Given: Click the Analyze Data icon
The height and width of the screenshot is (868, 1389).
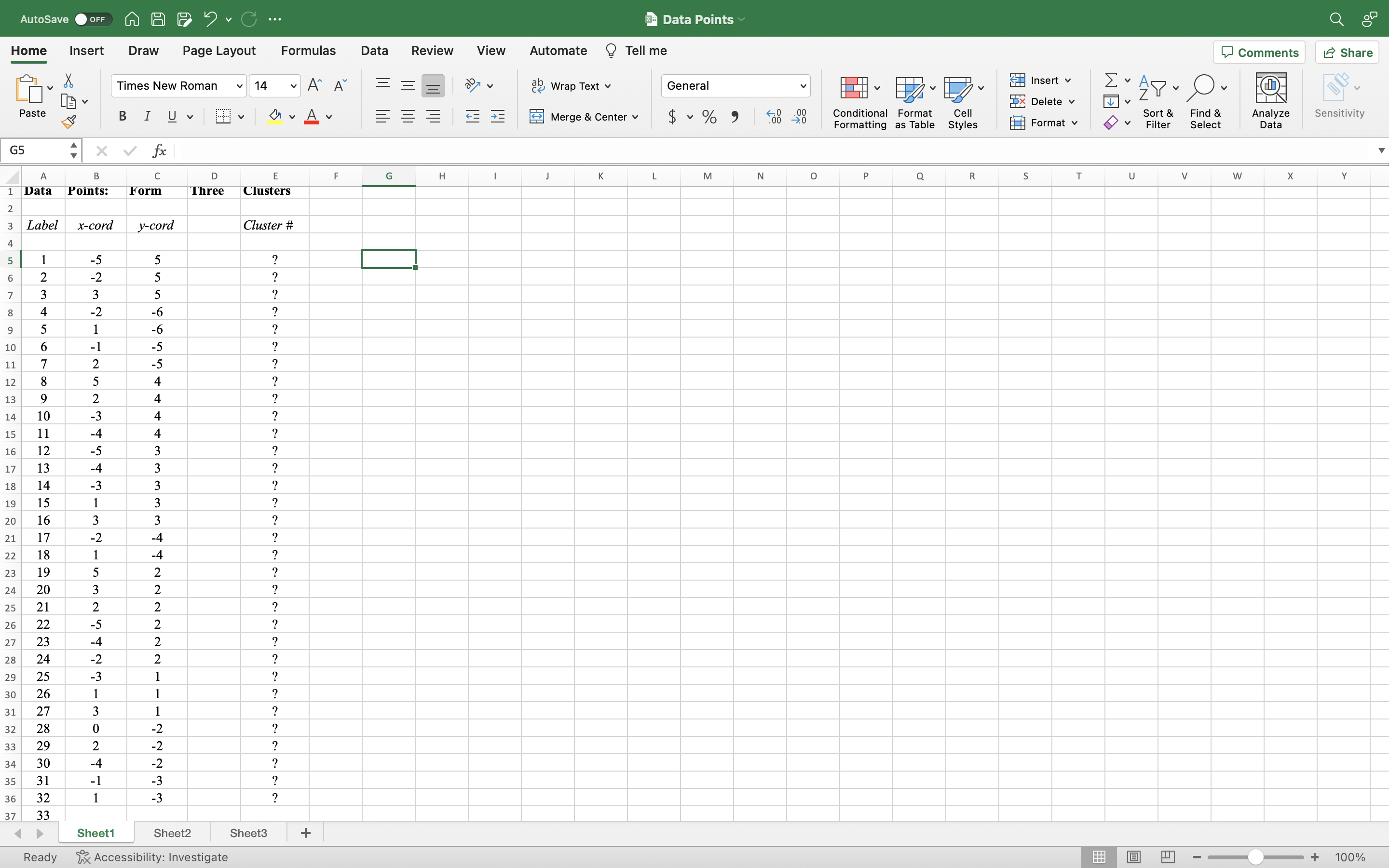Looking at the screenshot, I should [x=1270, y=100].
